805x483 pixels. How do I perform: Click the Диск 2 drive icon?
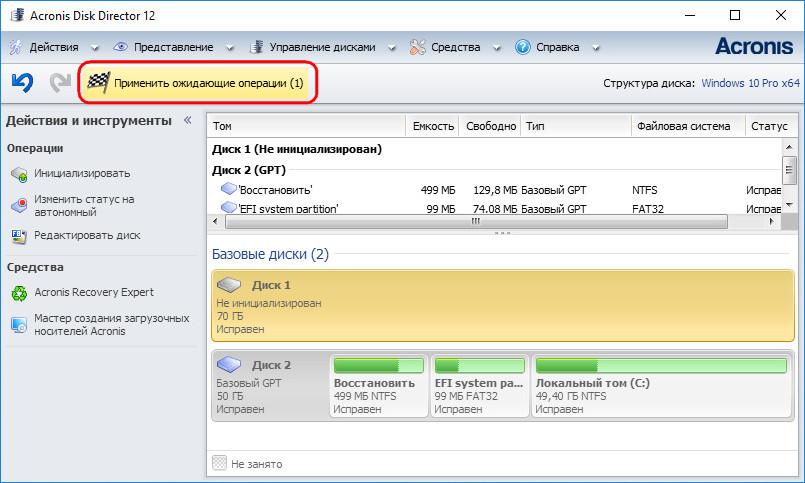click(x=229, y=364)
